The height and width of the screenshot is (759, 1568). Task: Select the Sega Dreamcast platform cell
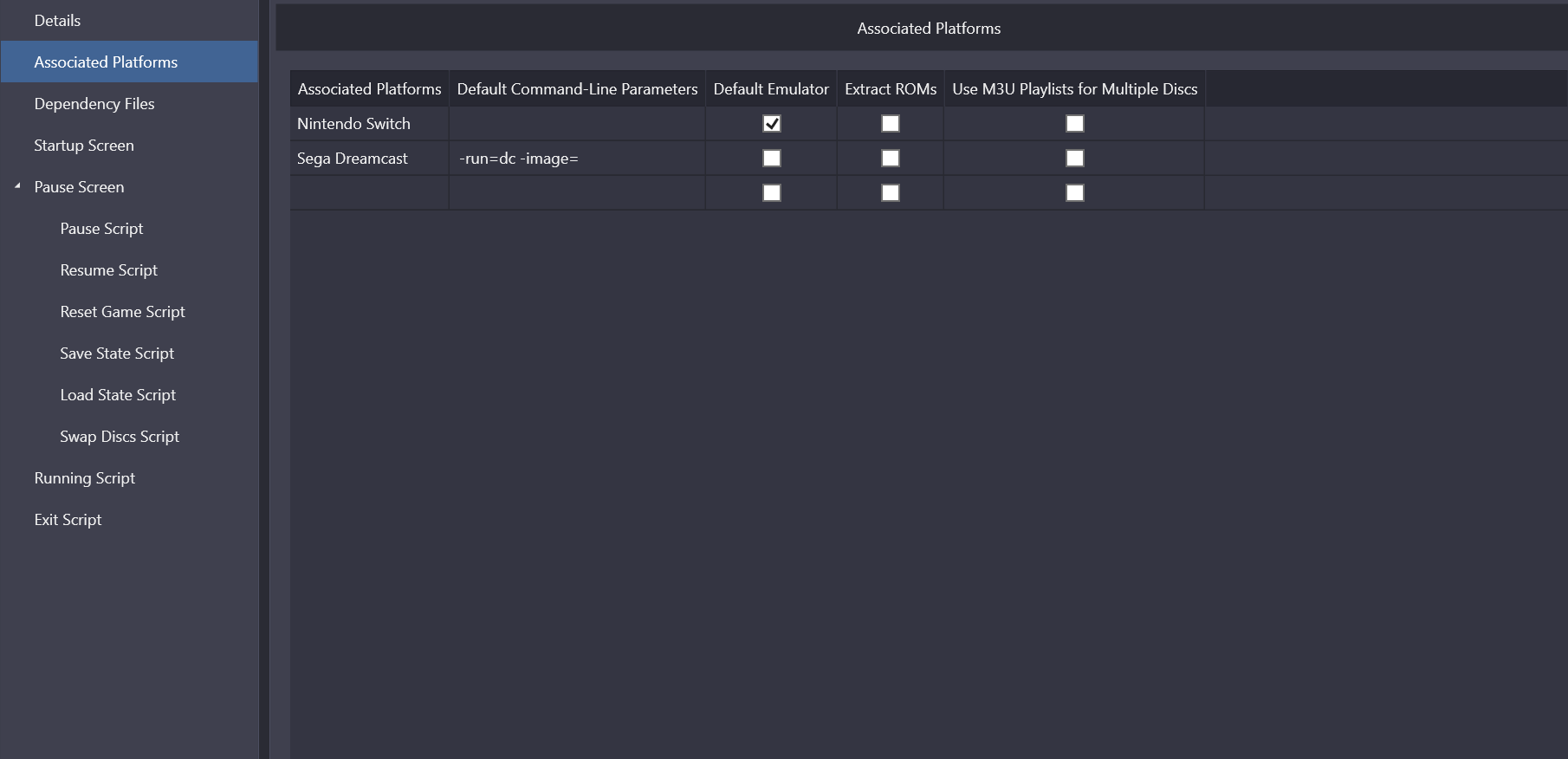point(370,159)
